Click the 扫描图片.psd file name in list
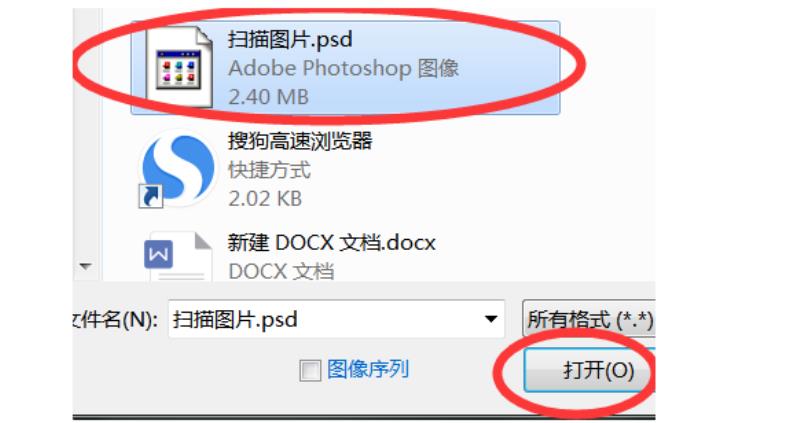Viewport: 800px width, 423px height. coord(290,39)
